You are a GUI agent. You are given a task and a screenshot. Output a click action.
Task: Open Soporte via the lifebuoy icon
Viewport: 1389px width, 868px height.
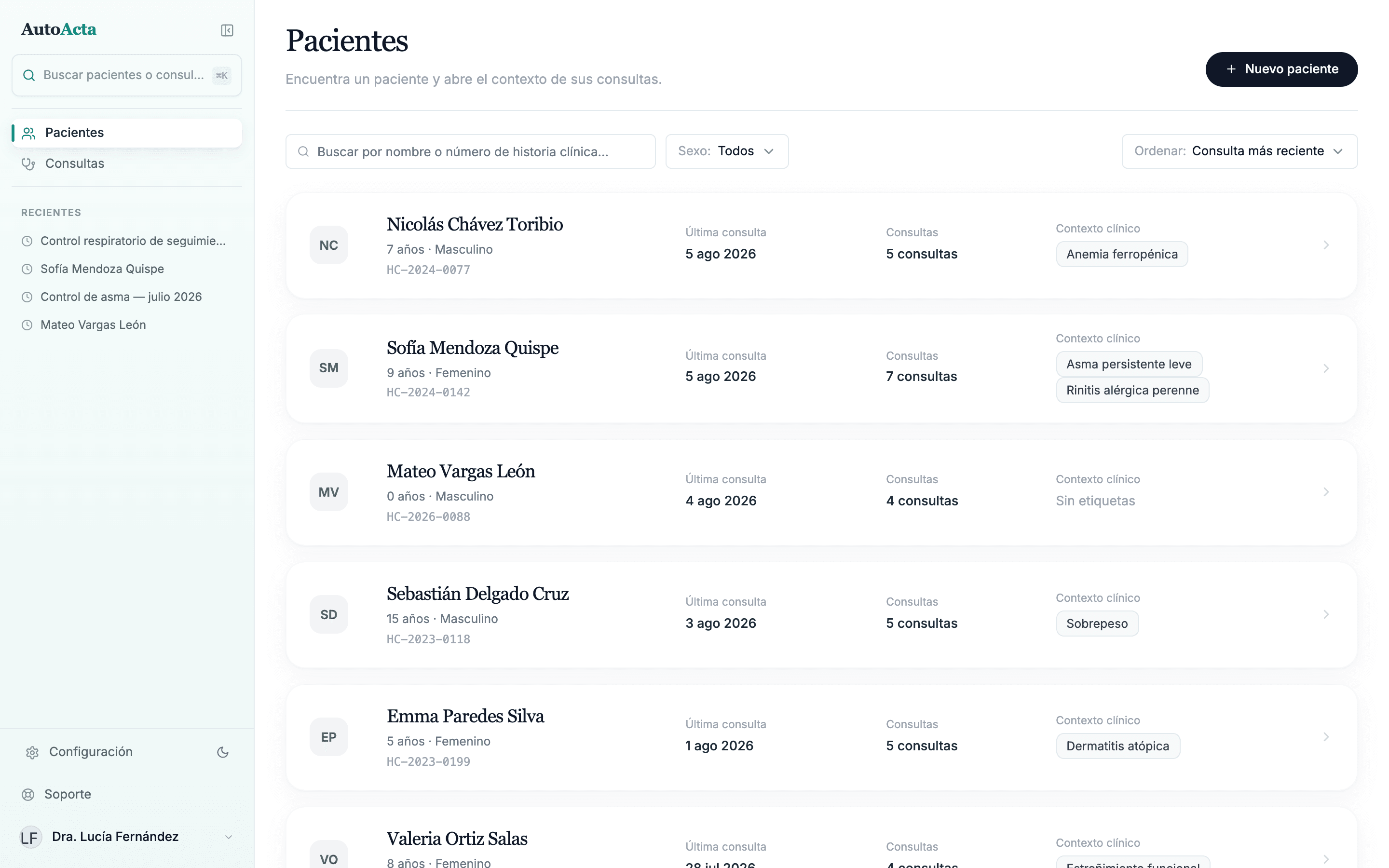tap(28, 795)
